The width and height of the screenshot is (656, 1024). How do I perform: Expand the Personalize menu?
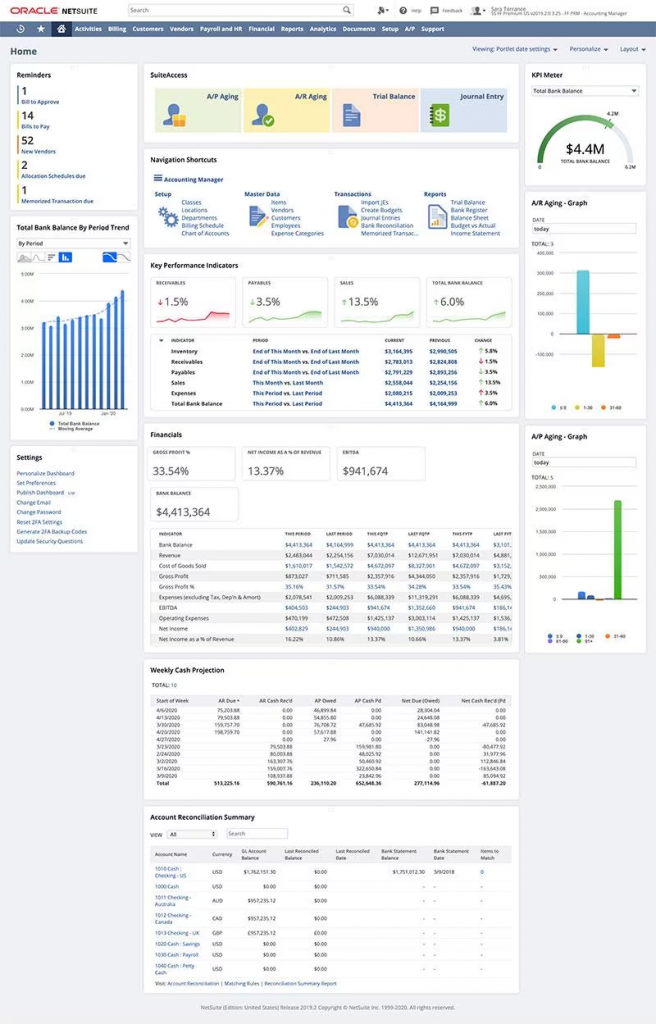589,49
